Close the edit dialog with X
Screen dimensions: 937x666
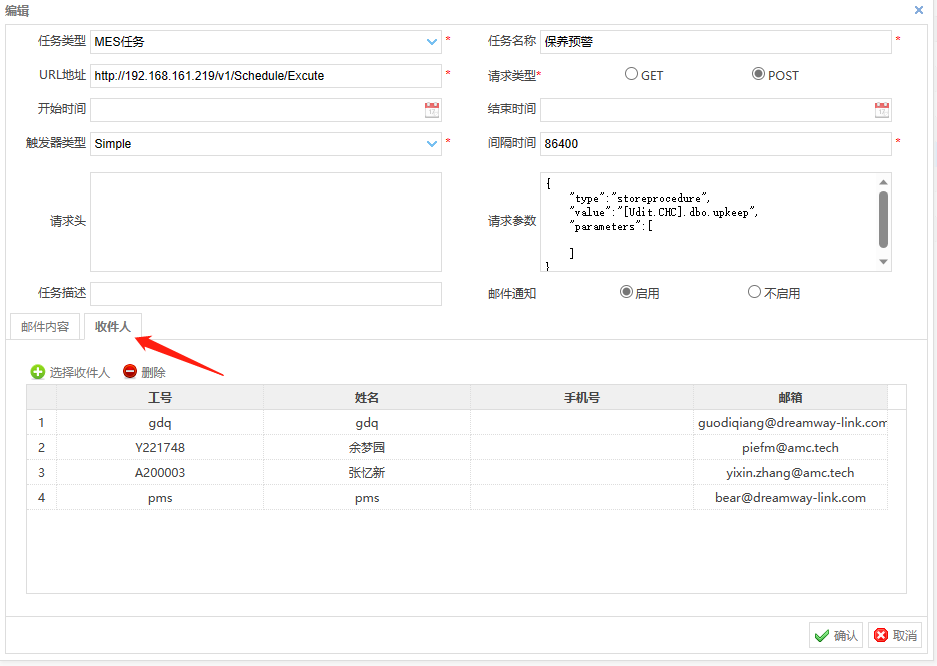tap(919, 10)
